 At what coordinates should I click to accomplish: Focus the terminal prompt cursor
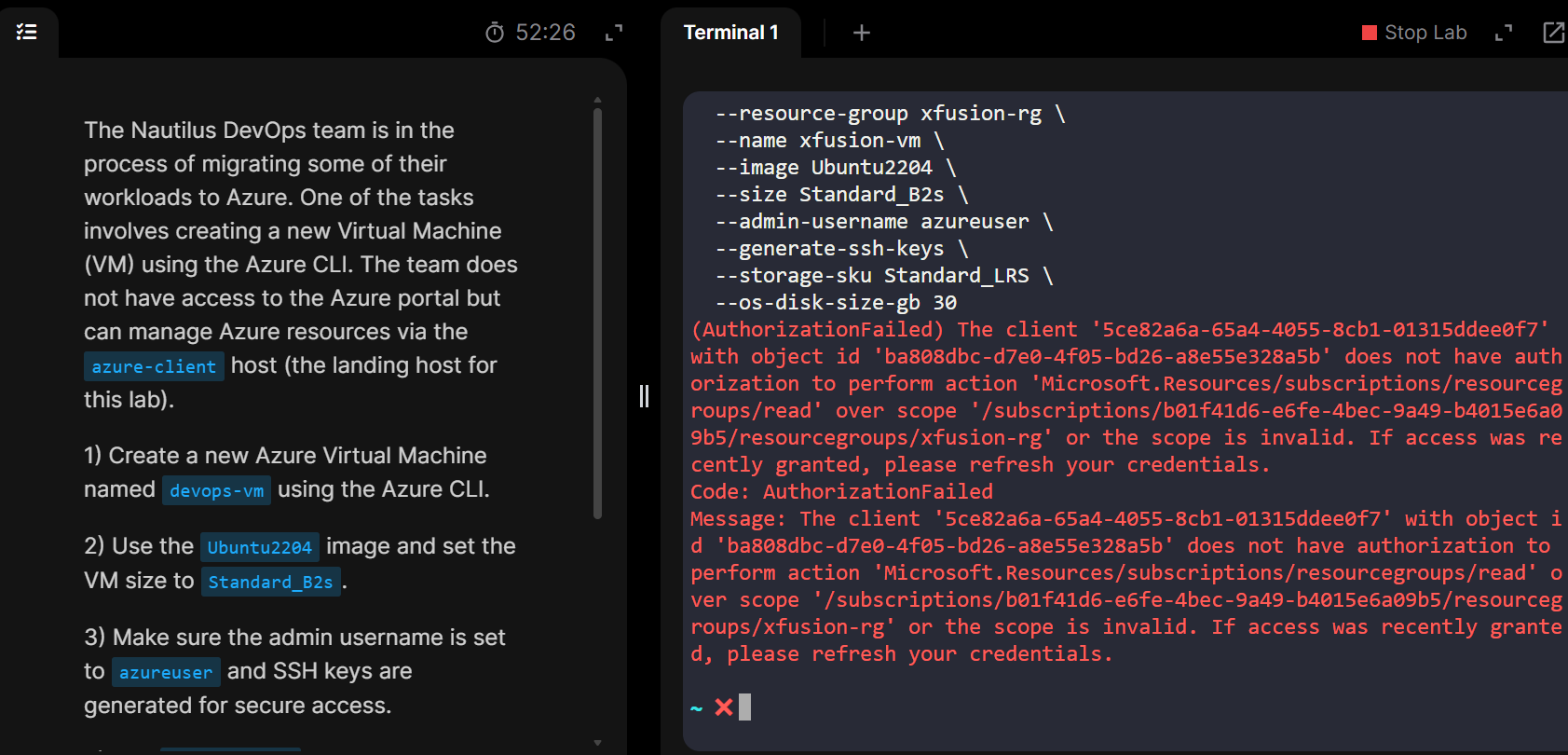coord(744,707)
